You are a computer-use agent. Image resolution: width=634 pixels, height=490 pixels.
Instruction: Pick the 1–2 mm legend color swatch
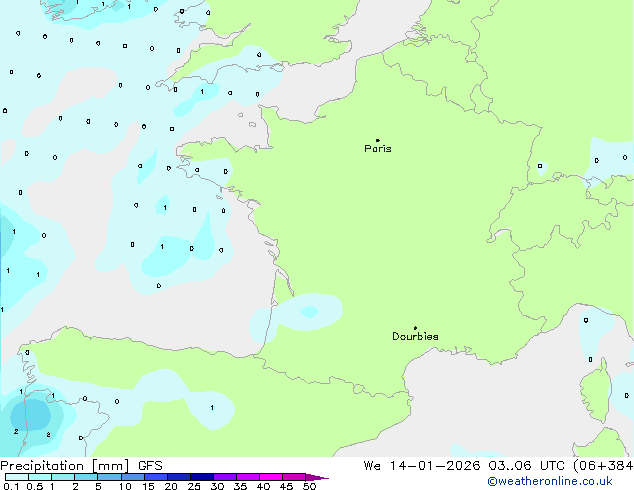pos(63,477)
